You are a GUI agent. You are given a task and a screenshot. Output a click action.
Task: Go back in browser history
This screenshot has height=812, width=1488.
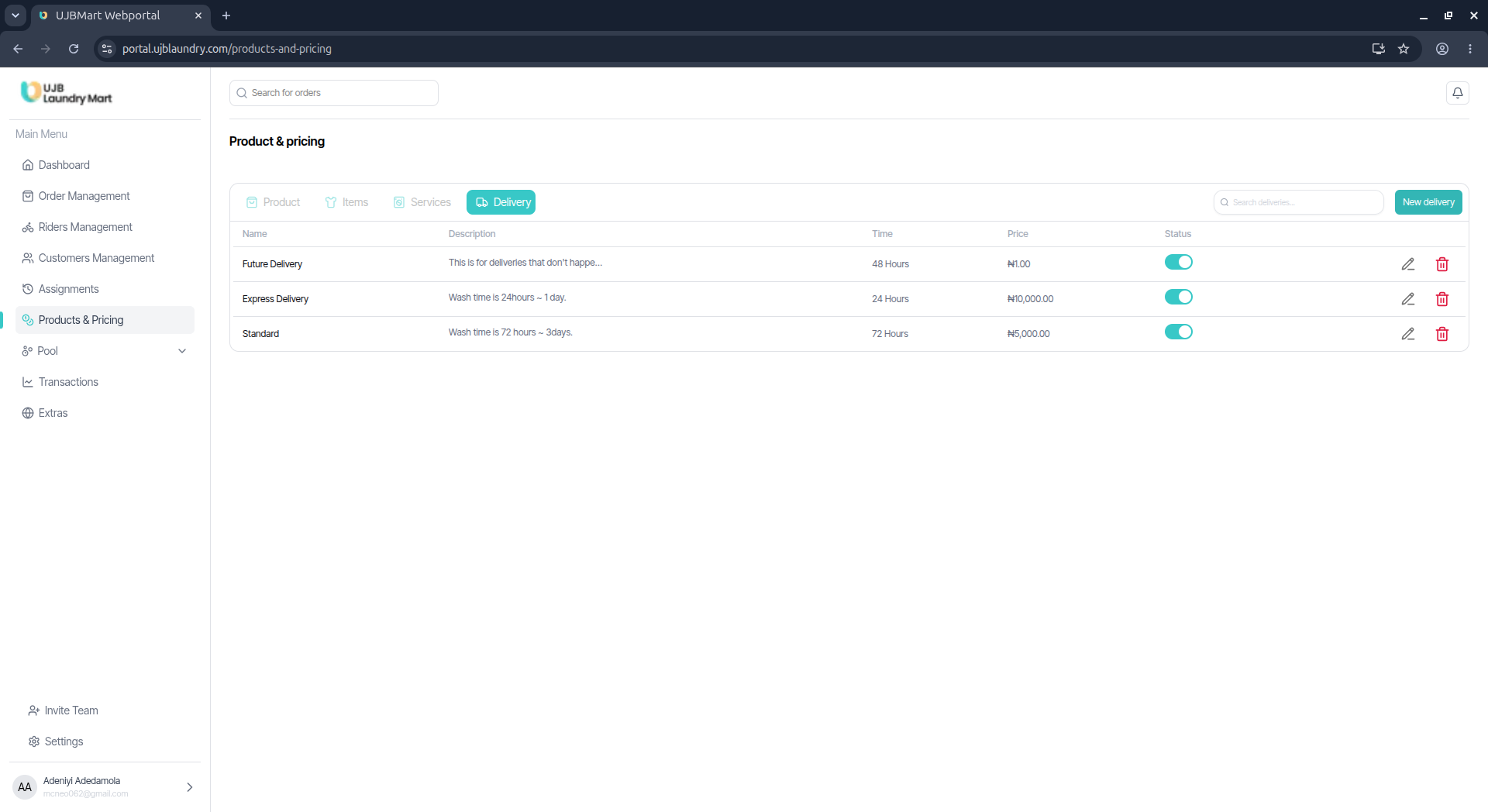(18, 49)
